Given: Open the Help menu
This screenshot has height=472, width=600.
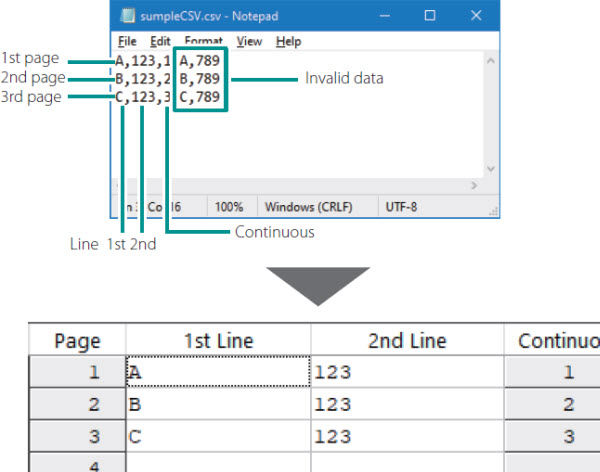Looking at the screenshot, I should 288,42.
